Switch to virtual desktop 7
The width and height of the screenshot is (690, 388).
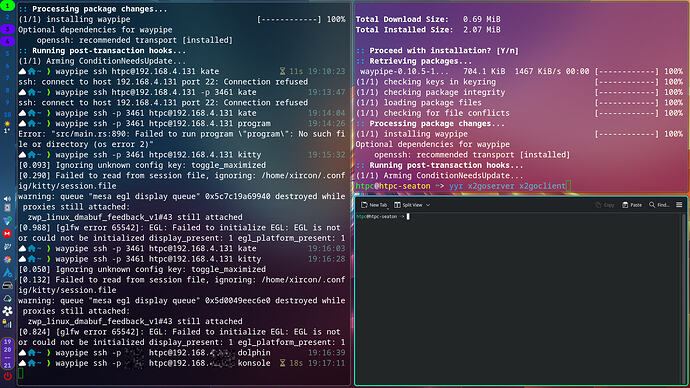pyautogui.click(x=7, y=78)
